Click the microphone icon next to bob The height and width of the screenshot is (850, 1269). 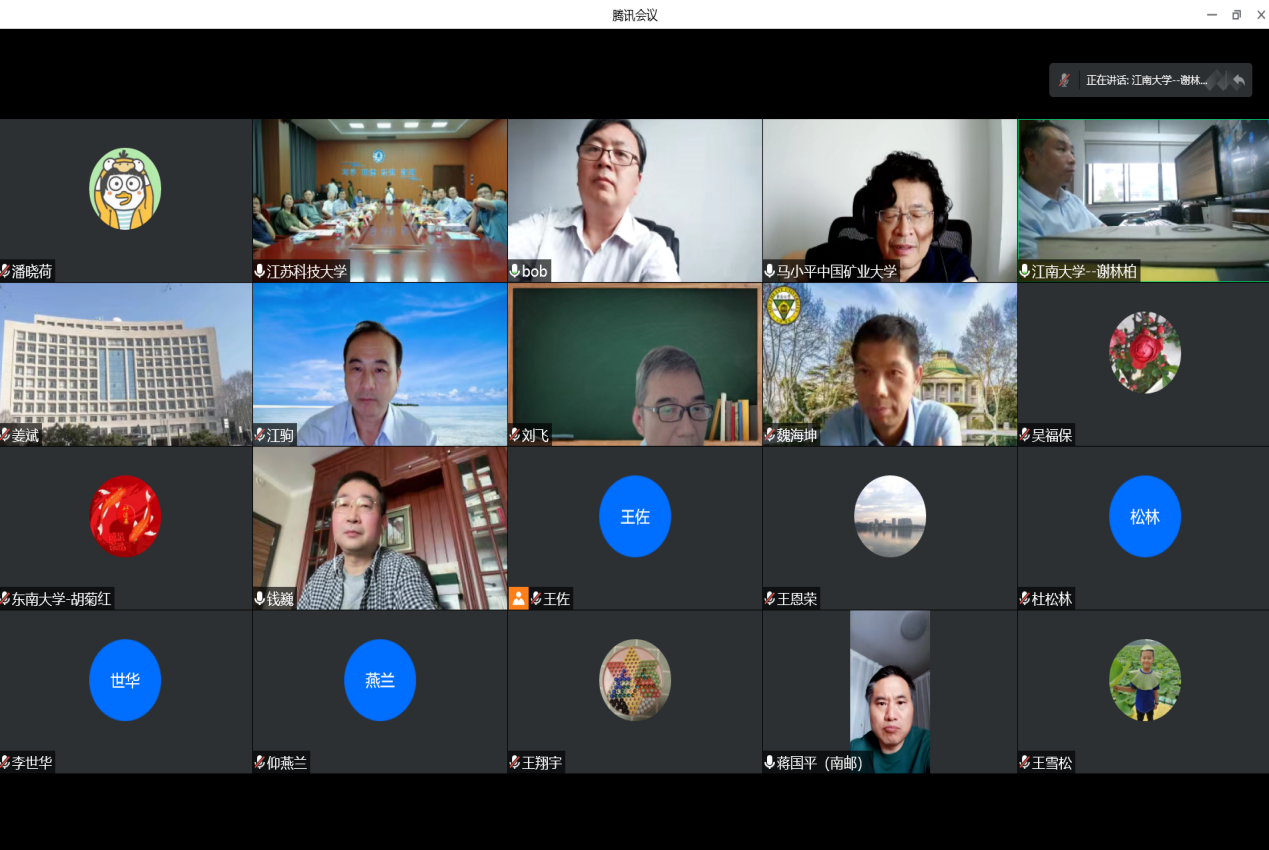coord(515,271)
